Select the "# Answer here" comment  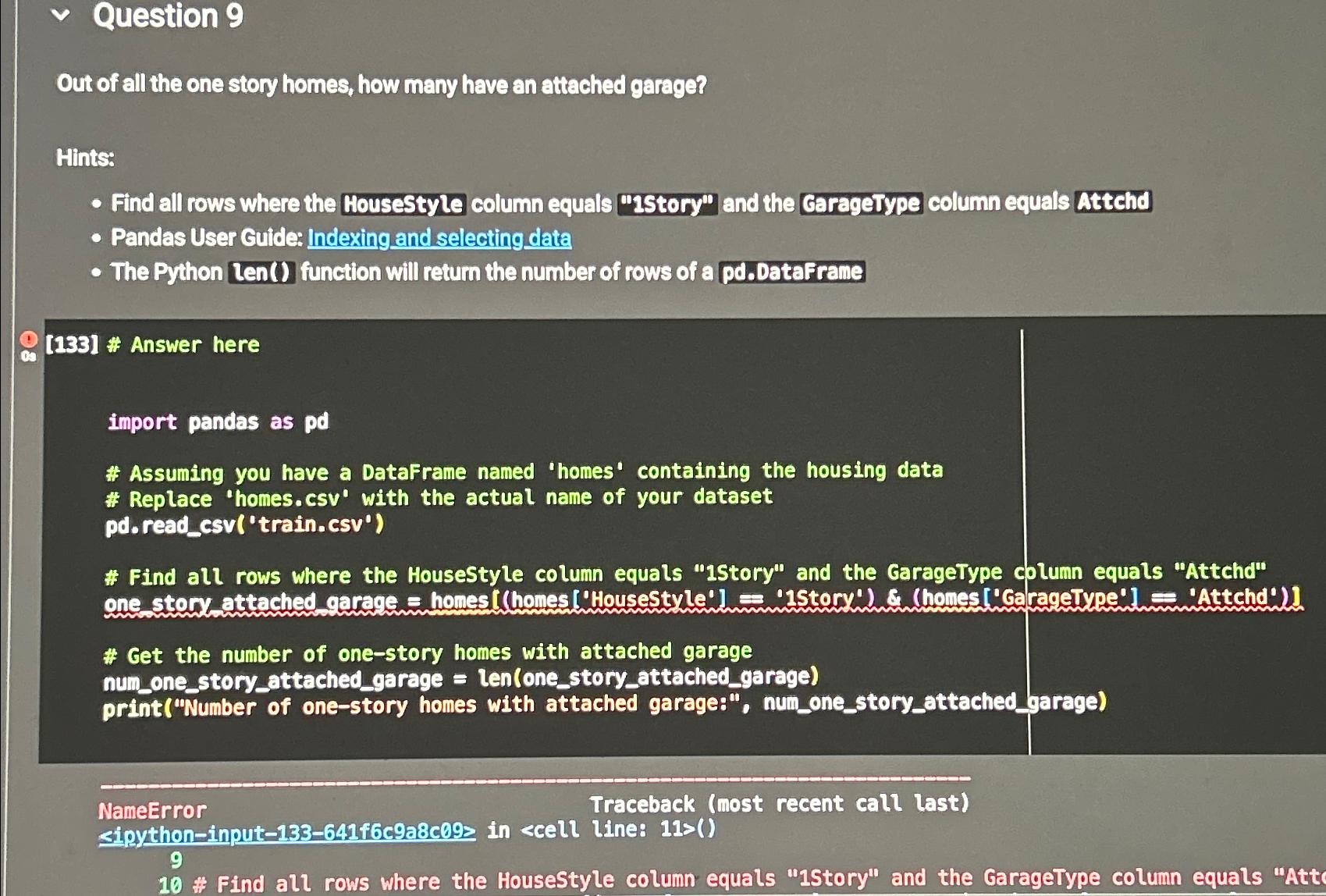pyautogui.click(x=185, y=344)
